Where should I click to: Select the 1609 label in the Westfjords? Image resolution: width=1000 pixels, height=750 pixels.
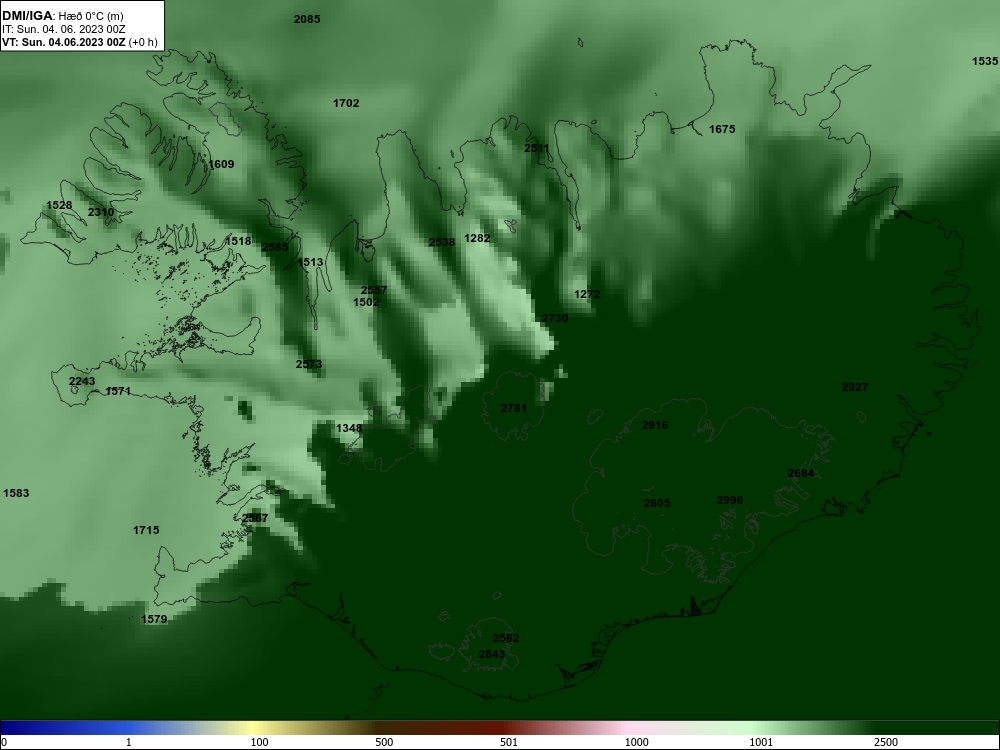221,165
